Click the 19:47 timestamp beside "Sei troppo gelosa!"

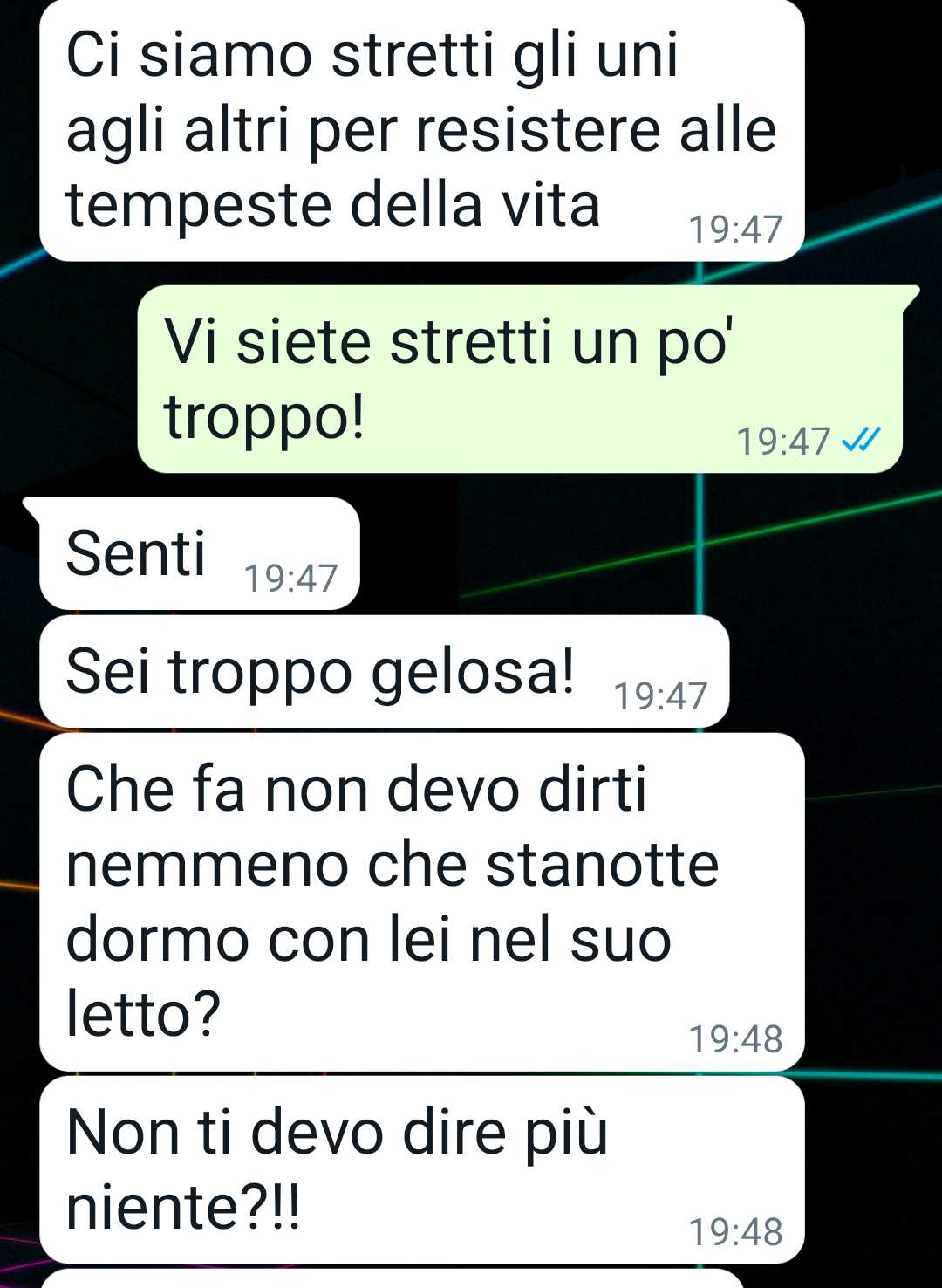[x=660, y=695]
